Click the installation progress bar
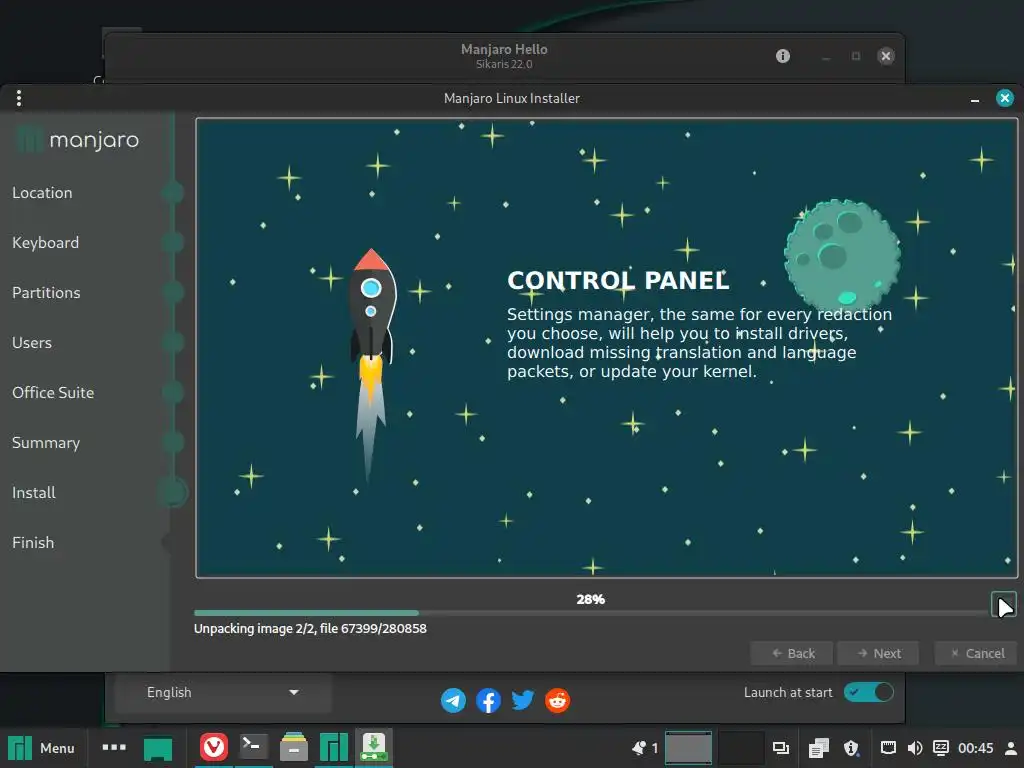The height and width of the screenshot is (768, 1024). [x=591, y=613]
